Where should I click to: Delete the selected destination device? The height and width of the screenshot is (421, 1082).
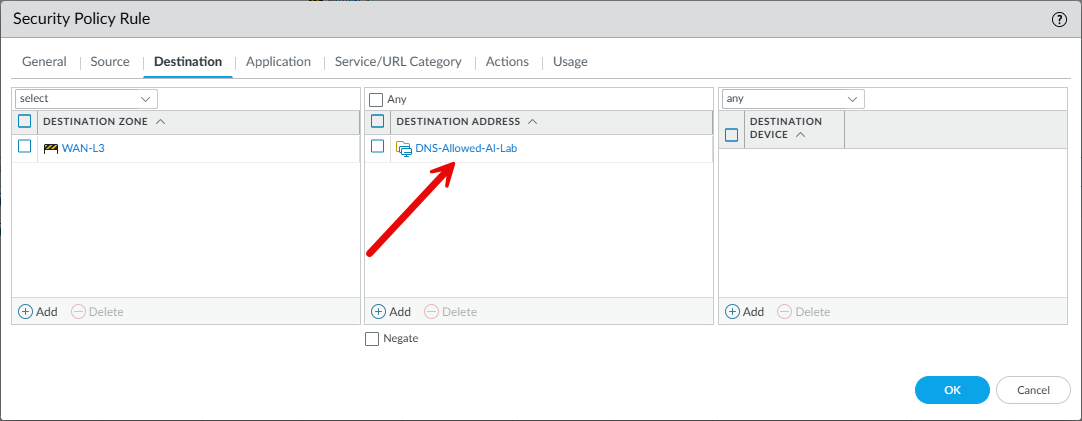[804, 312]
